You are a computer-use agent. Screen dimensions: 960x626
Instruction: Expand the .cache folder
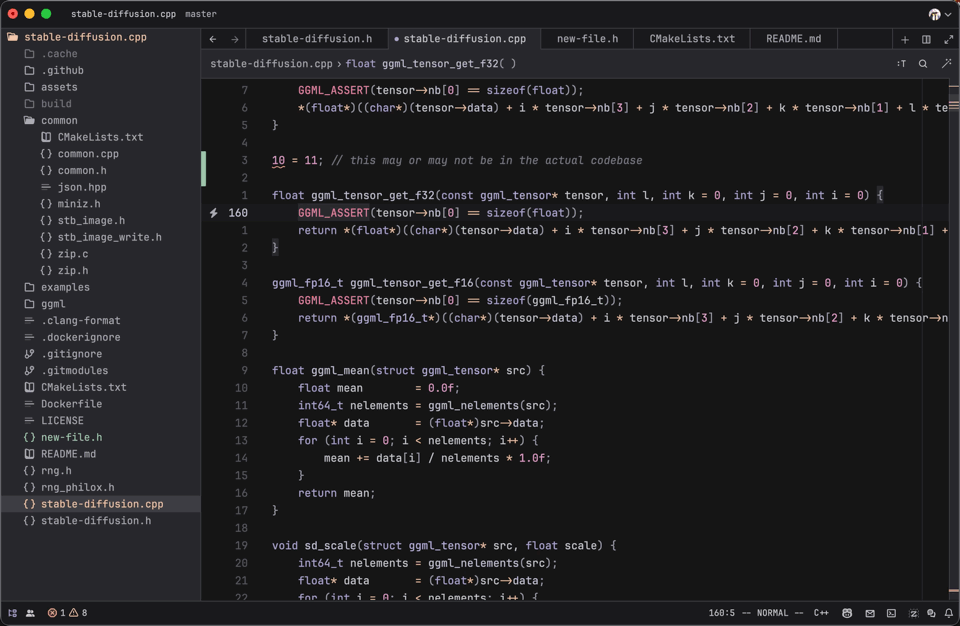(100, 54)
